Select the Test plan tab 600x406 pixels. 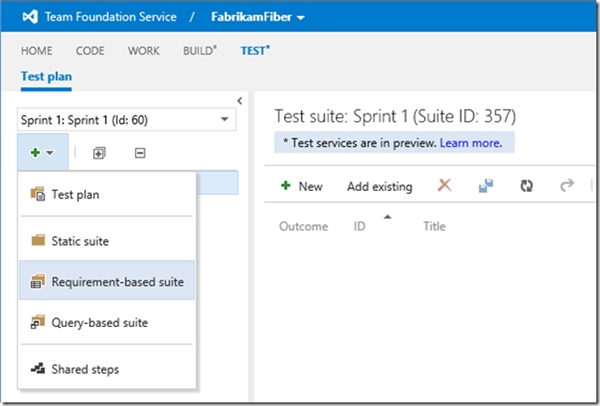[46, 77]
